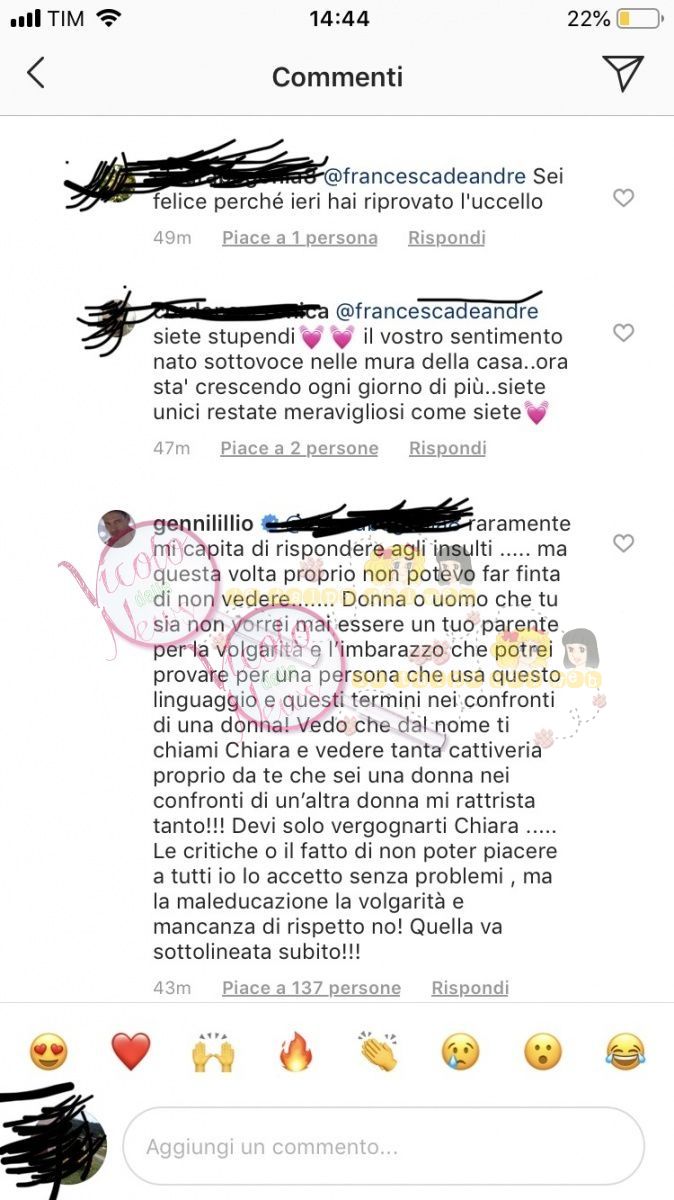
Task: Reply to gennilillio's 43m comment
Action: tap(470, 988)
